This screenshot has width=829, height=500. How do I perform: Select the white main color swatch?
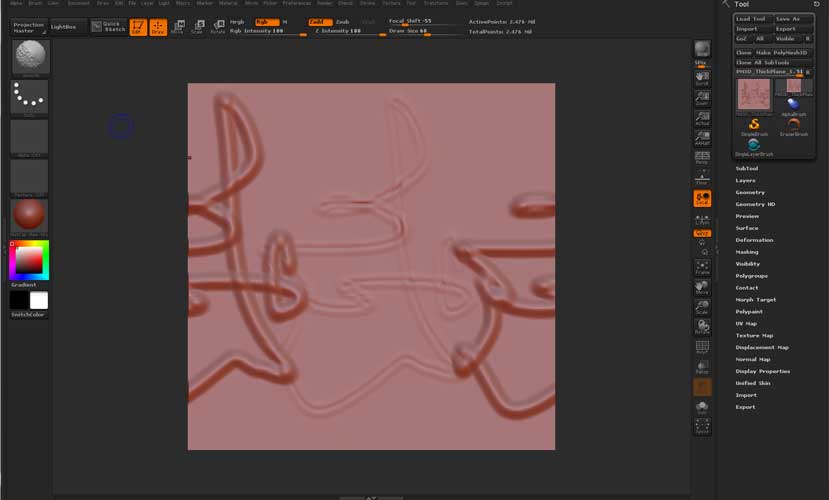coord(39,300)
